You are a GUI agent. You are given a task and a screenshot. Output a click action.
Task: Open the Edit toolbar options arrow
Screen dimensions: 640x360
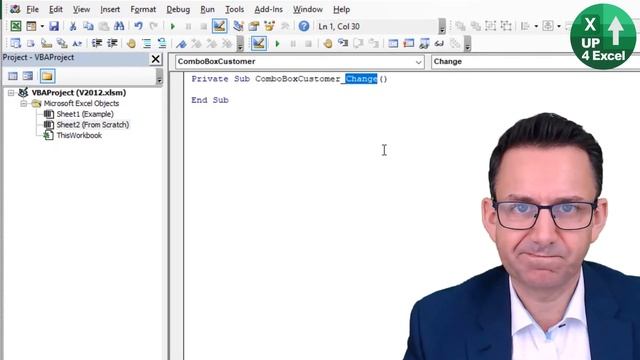(240, 44)
